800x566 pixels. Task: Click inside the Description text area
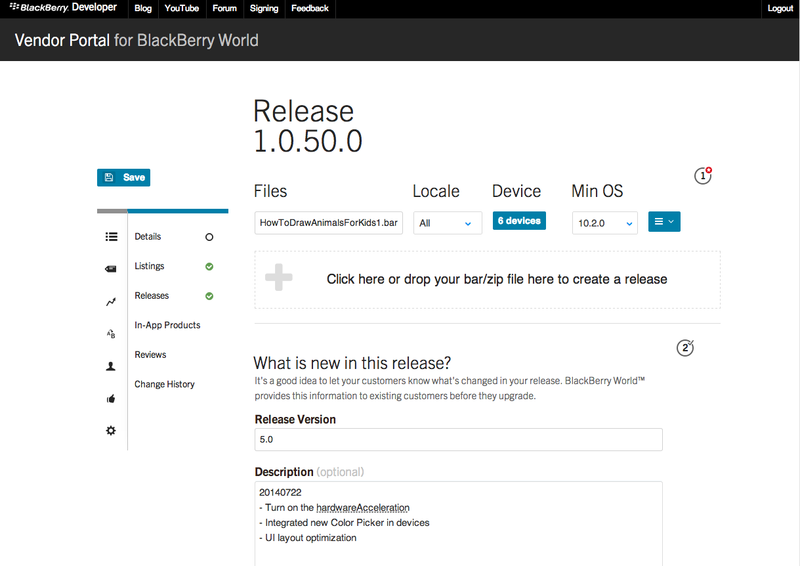tap(458, 523)
